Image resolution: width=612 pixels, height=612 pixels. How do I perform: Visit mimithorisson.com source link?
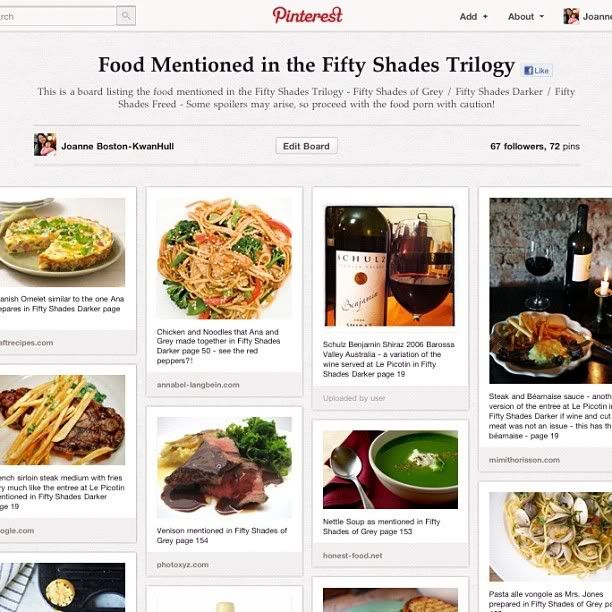524,460
